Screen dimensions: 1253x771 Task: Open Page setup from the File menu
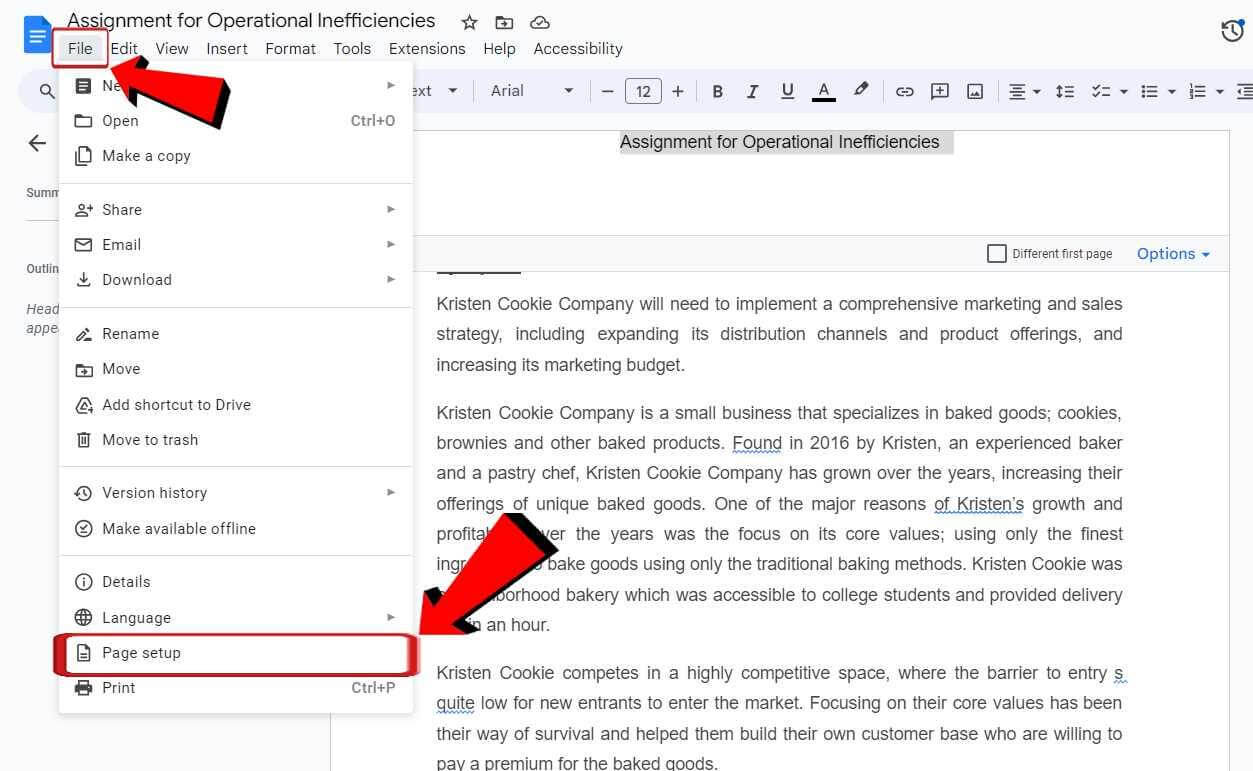pos(142,653)
